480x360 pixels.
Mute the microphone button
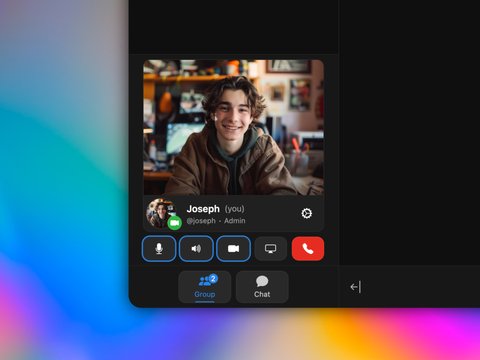(x=159, y=249)
